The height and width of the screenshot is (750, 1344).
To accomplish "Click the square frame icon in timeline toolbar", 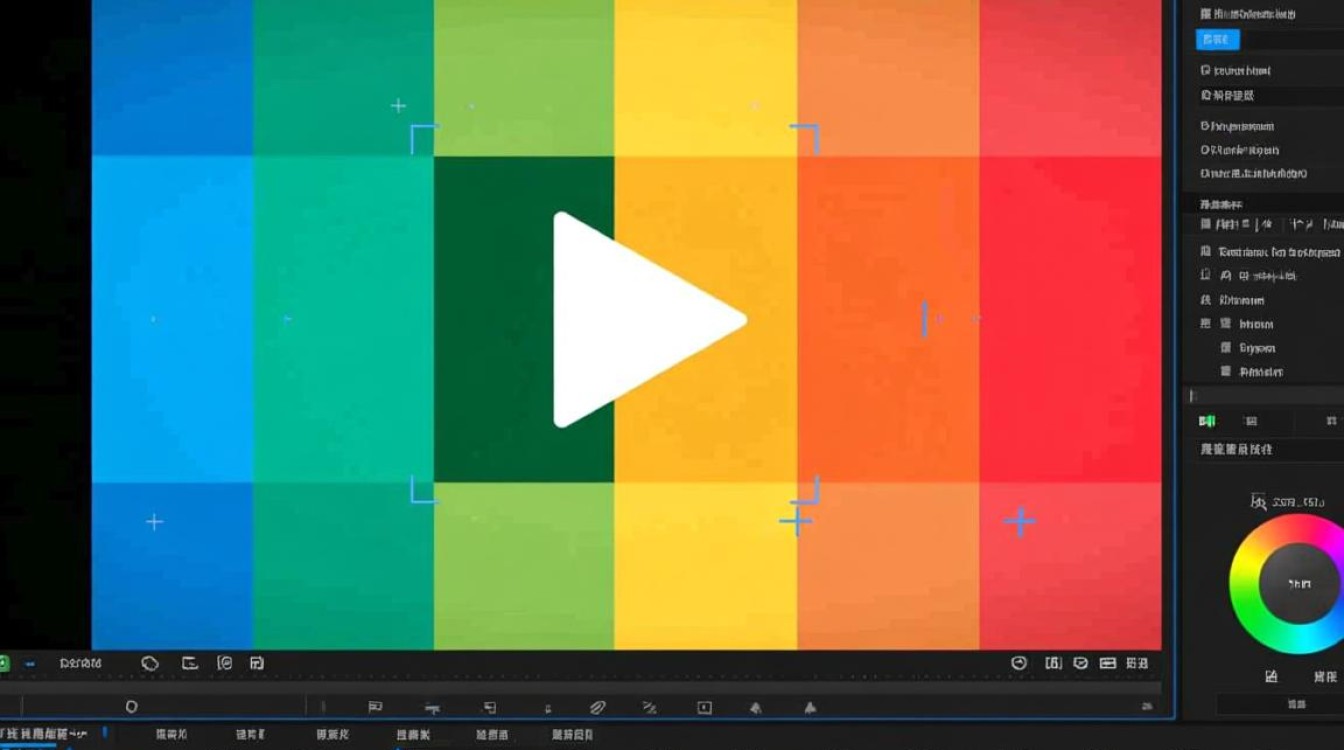I will pos(704,708).
